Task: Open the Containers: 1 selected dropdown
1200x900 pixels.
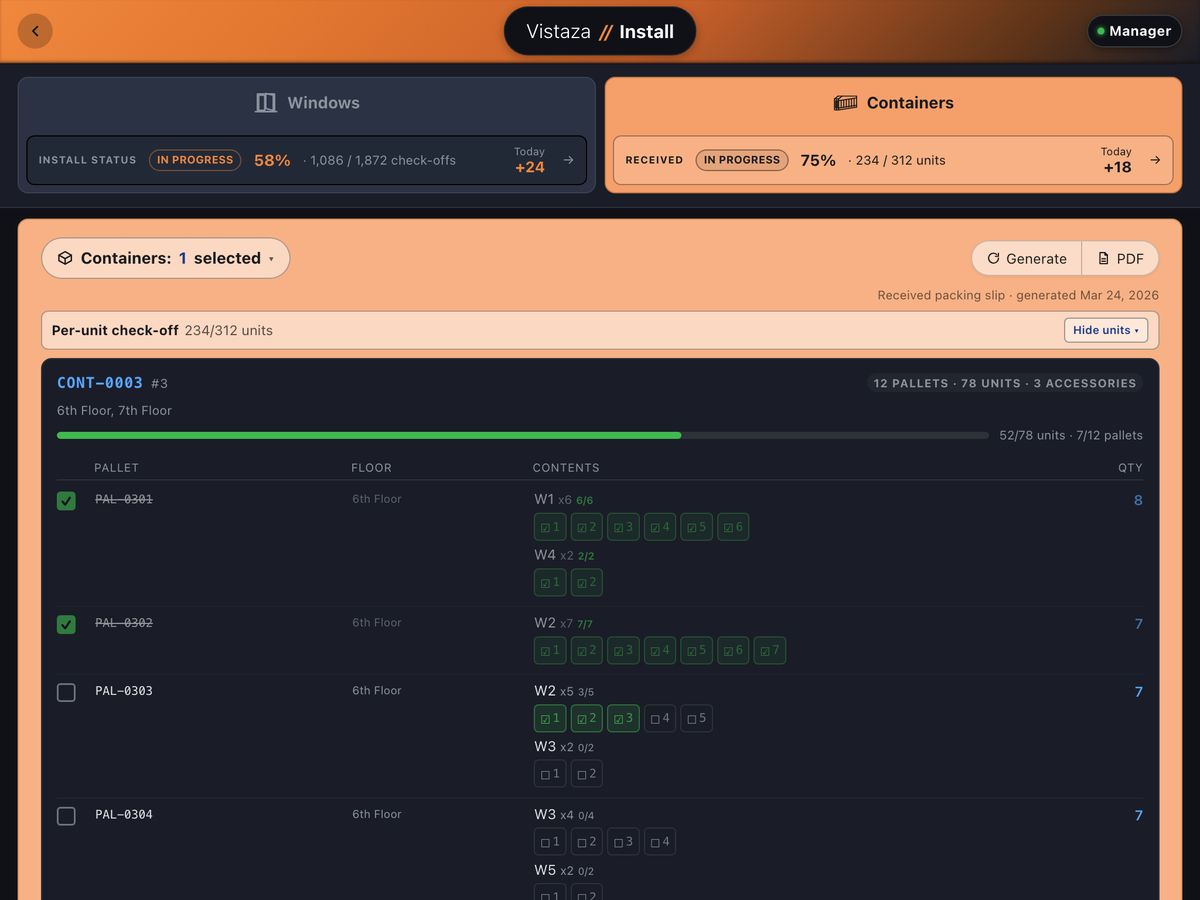Action: pos(166,258)
